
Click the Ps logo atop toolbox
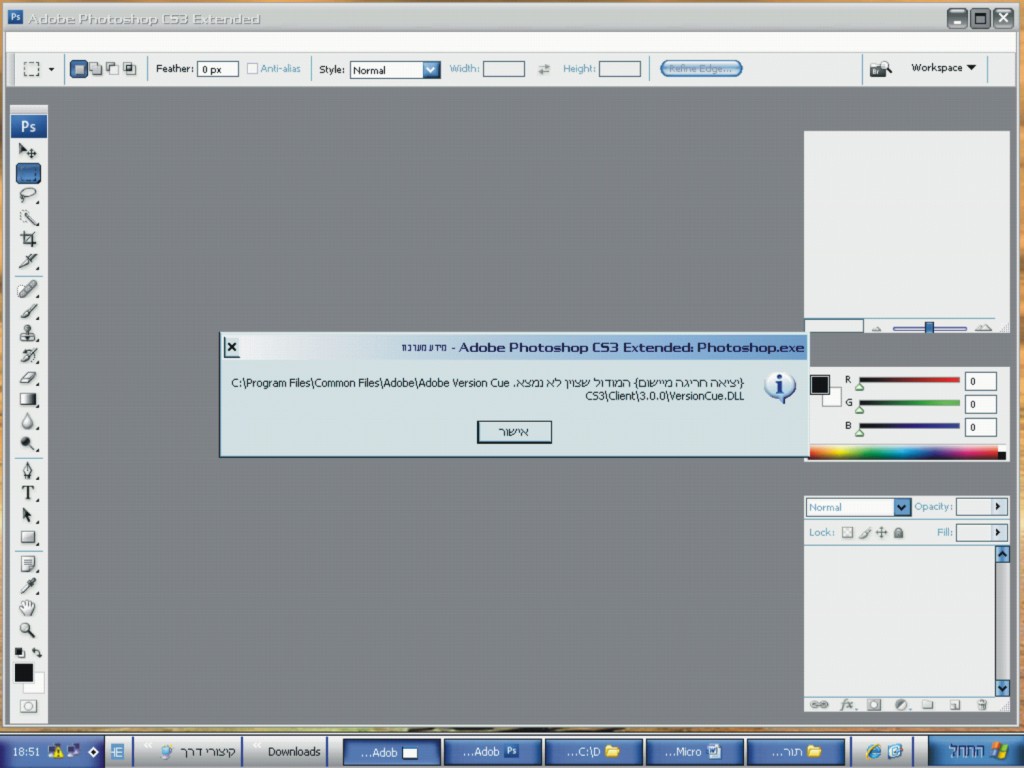28,126
